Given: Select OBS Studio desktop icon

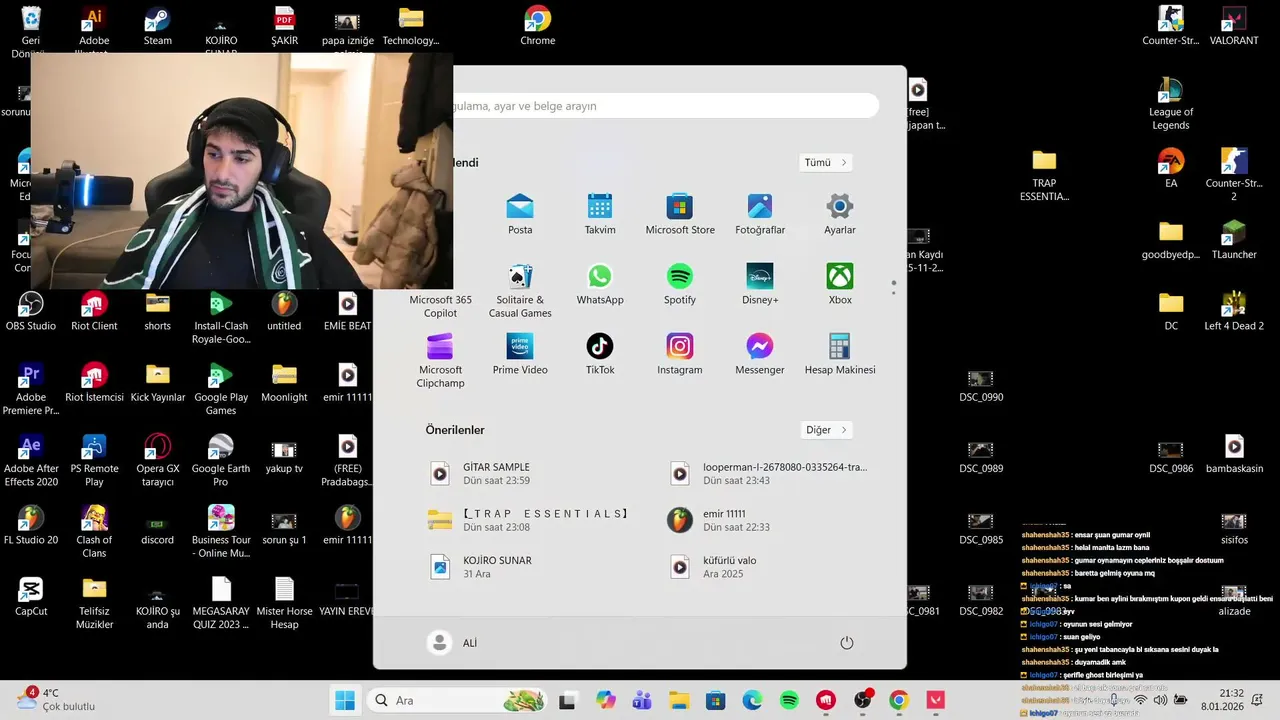Looking at the screenshot, I should [x=31, y=311].
